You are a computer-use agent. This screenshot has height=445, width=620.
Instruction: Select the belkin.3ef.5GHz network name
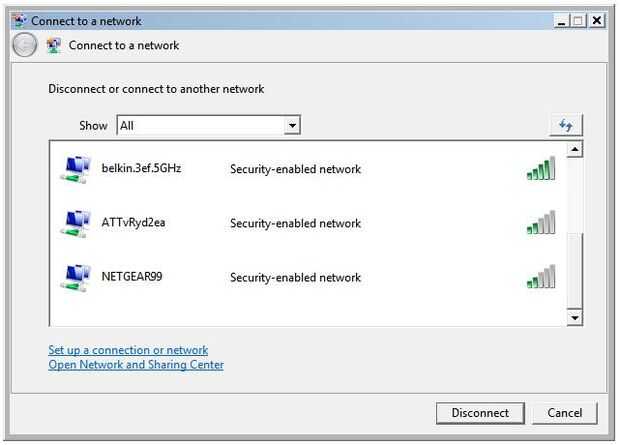click(x=141, y=169)
